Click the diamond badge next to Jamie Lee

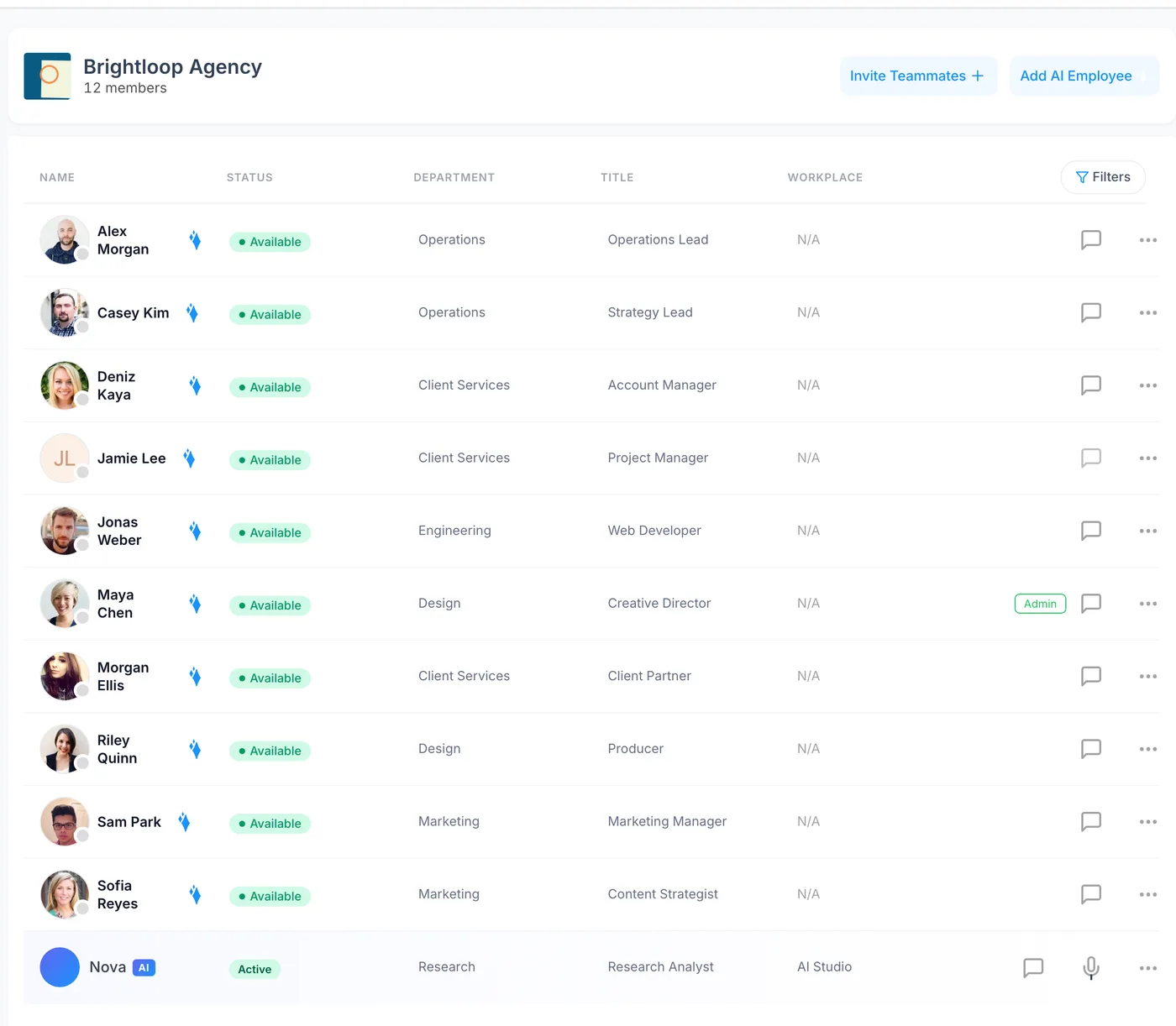[189, 458]
